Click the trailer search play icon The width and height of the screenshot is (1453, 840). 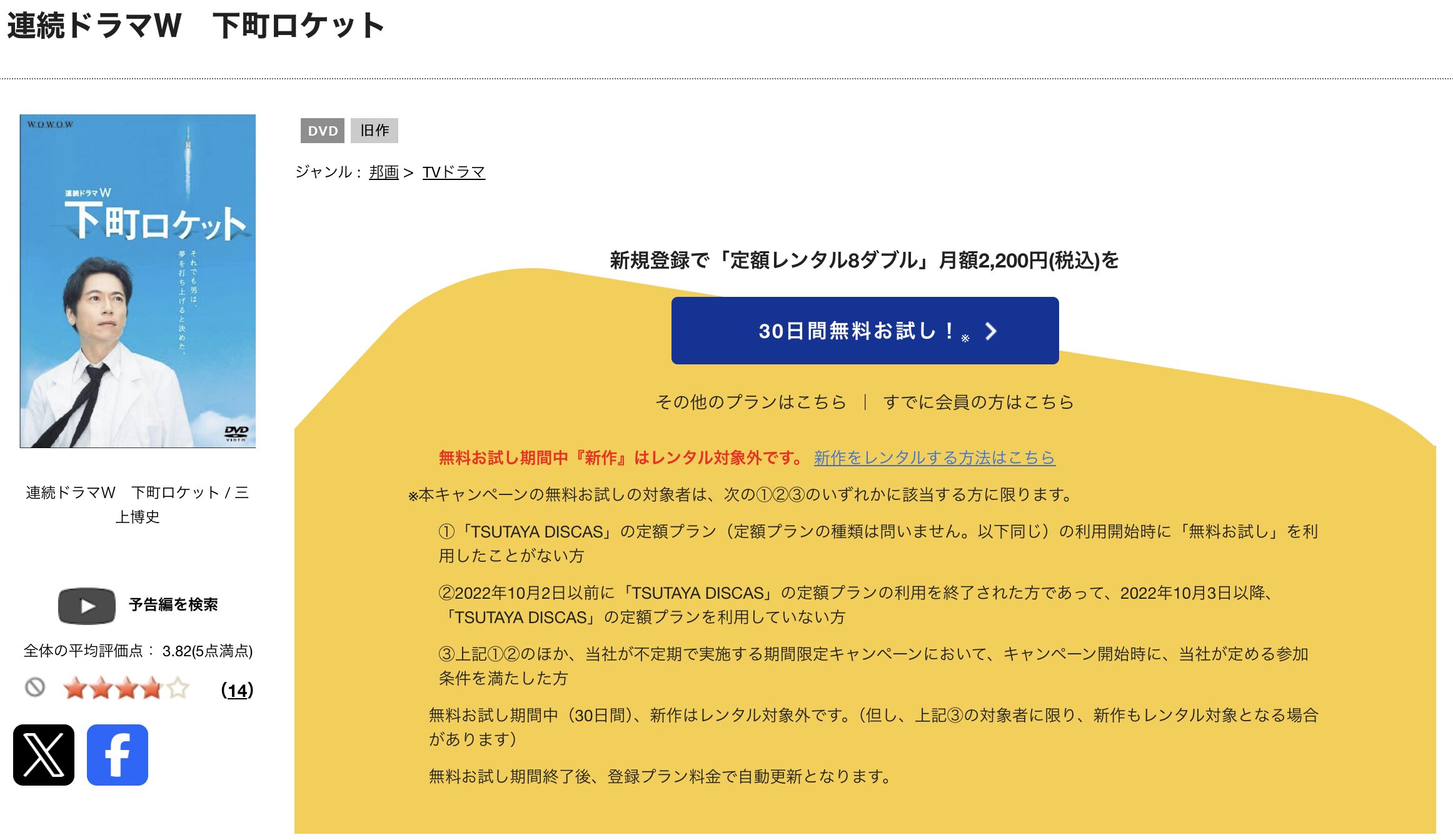click(86, 606)
